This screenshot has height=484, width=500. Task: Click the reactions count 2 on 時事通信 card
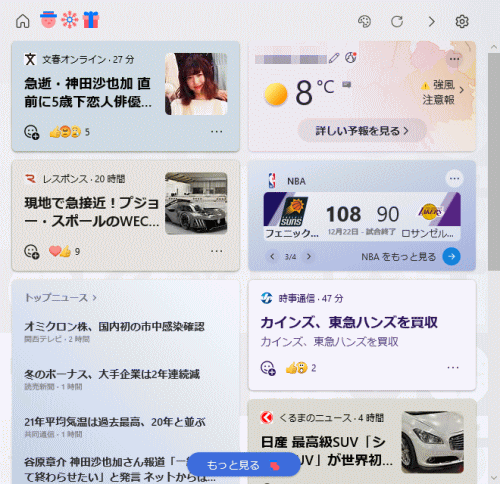pyautogui.click(x=301, y=368)
